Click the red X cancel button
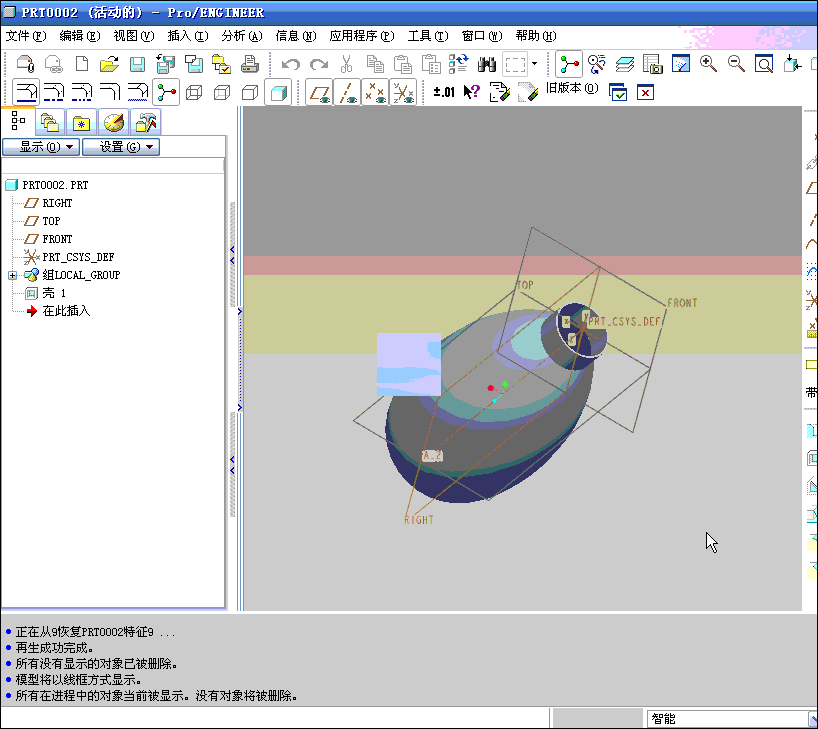Screen dimensions: 818x729 (645, 92)
